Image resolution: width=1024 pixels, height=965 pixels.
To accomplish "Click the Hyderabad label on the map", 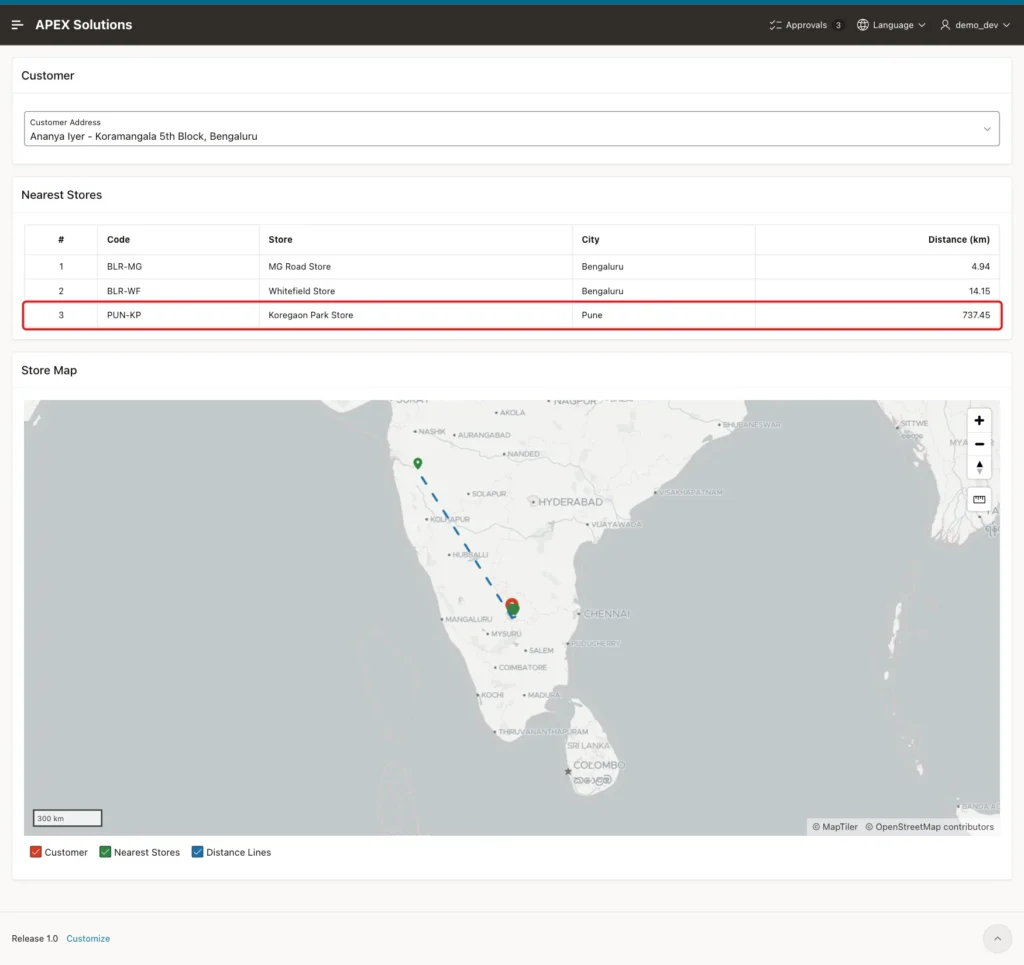I will (569, 501).
